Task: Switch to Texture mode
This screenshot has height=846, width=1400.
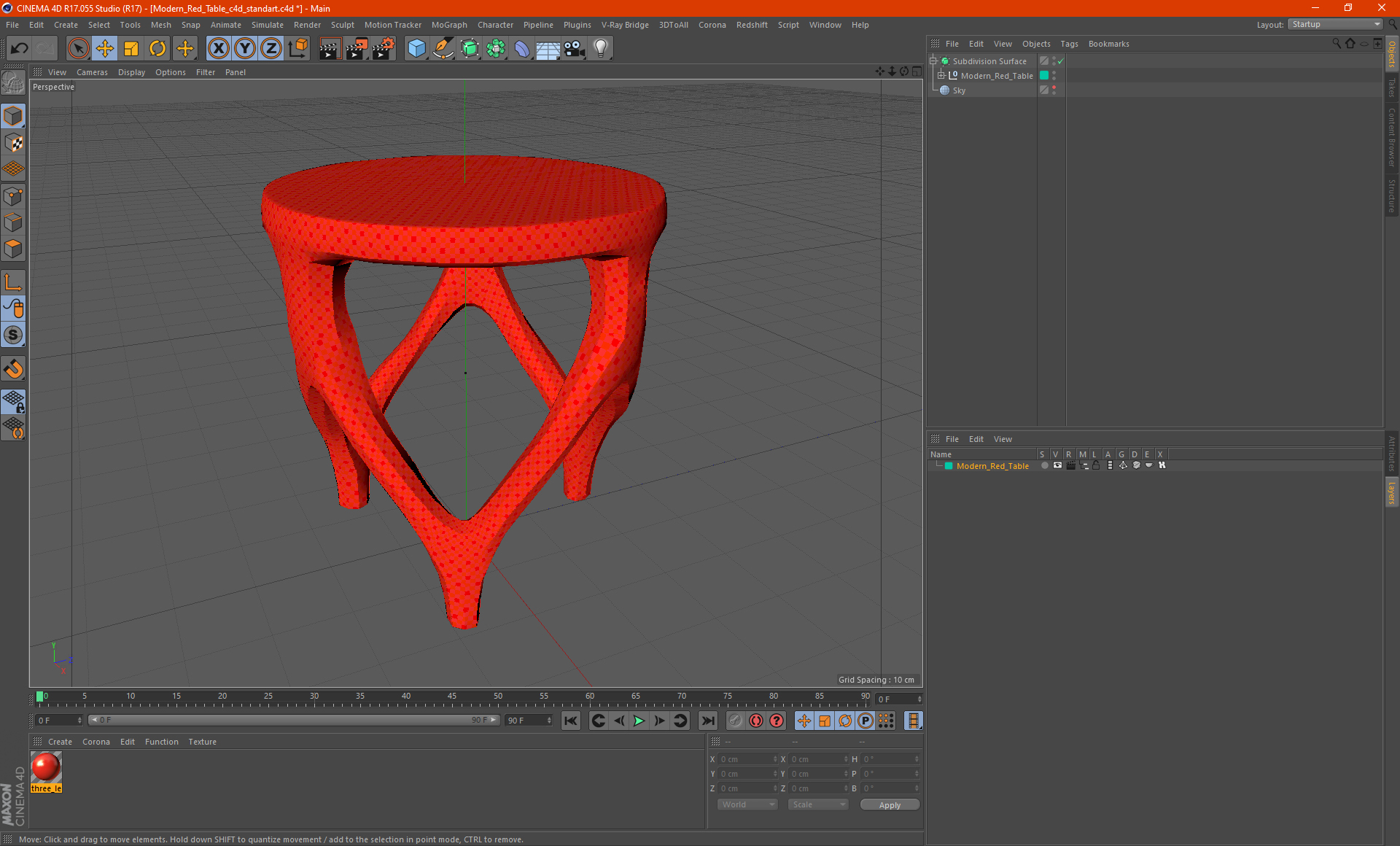Action: click(x=13, y=143)
